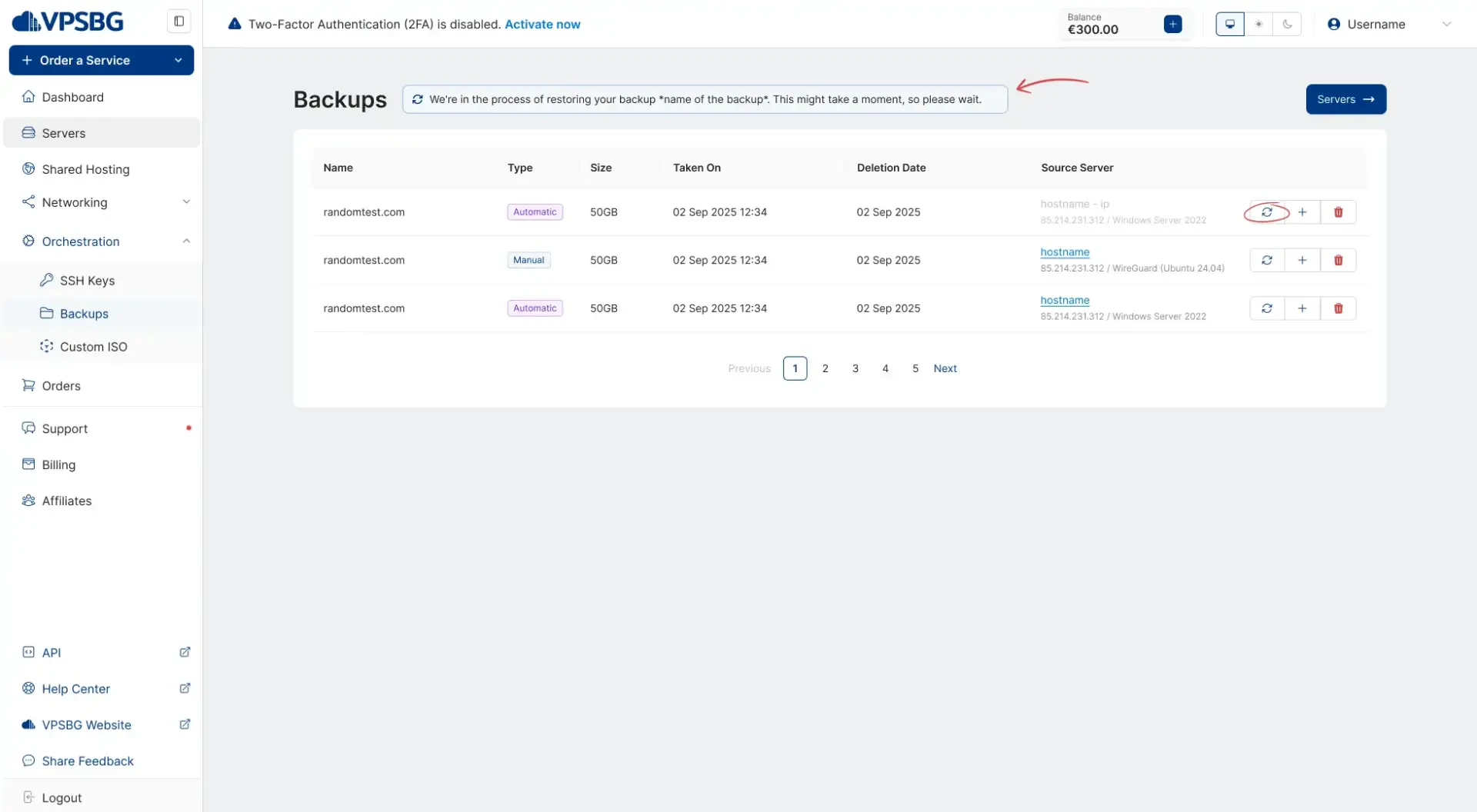Delete the Manual backup via trash icon
The width and height of the screenshot is (1477, 812).
[1337, 260]
